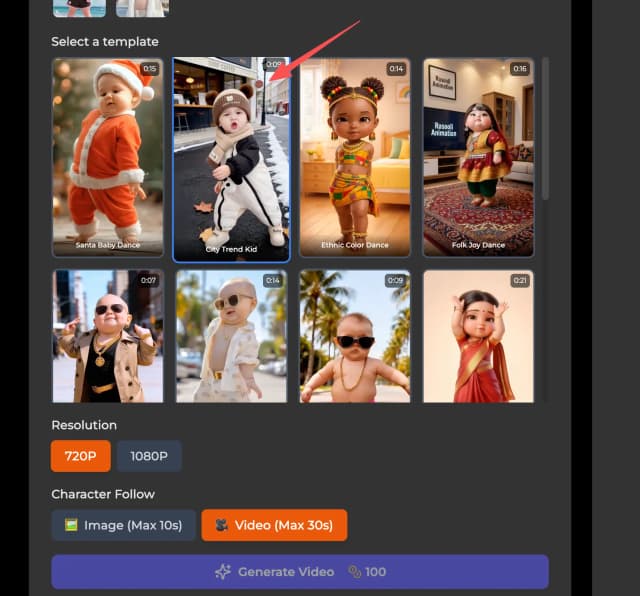Image resolution: width=640 pixels, height=596 pixels.
Task: Select the City Trend Kid template
Action: point(231,159)
